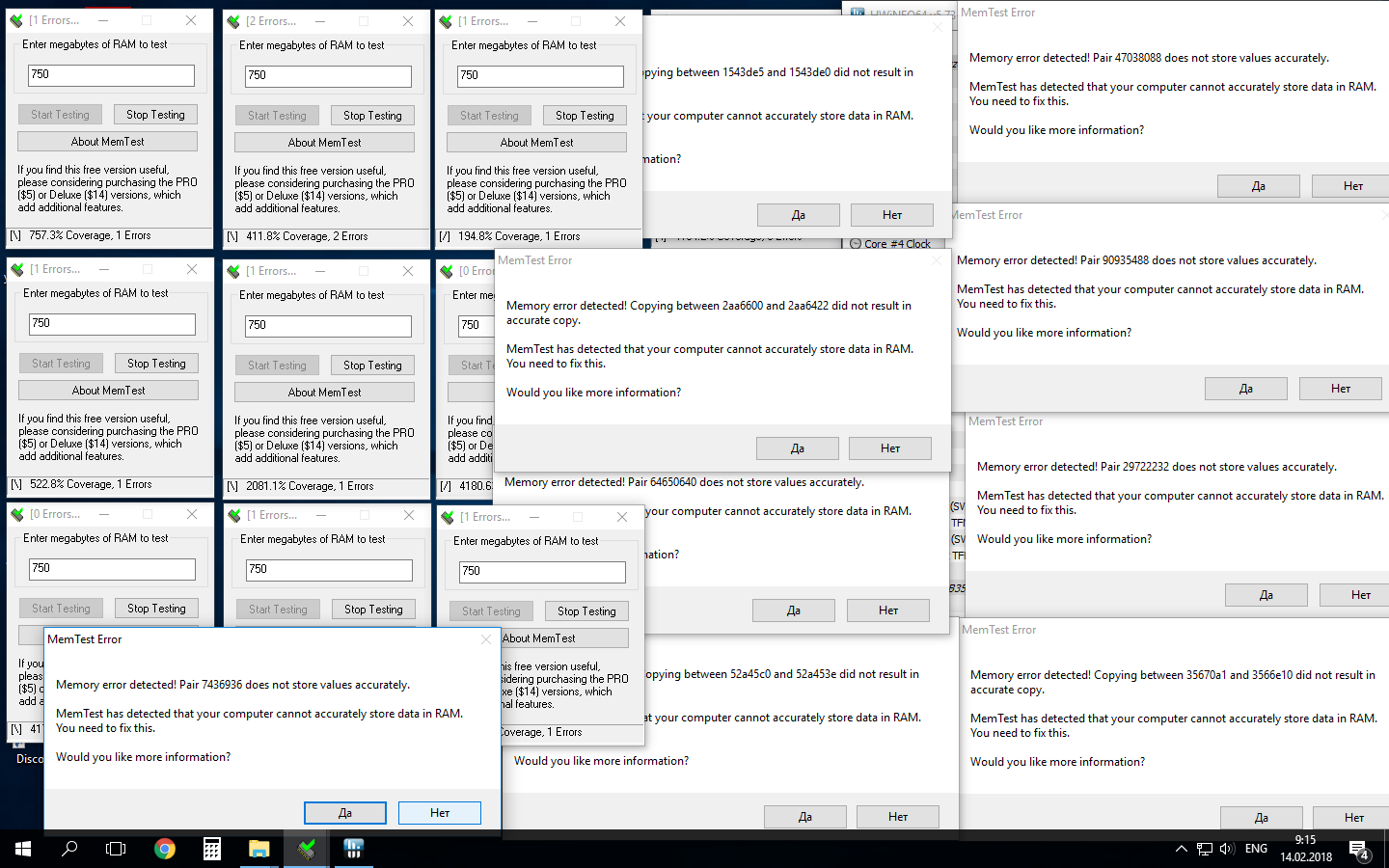Image resolution: width=1389 pixels, height=868 pixels.
Task: Select Да in the 35670a1 copy error dialog
Action: tap(1262, 818)
